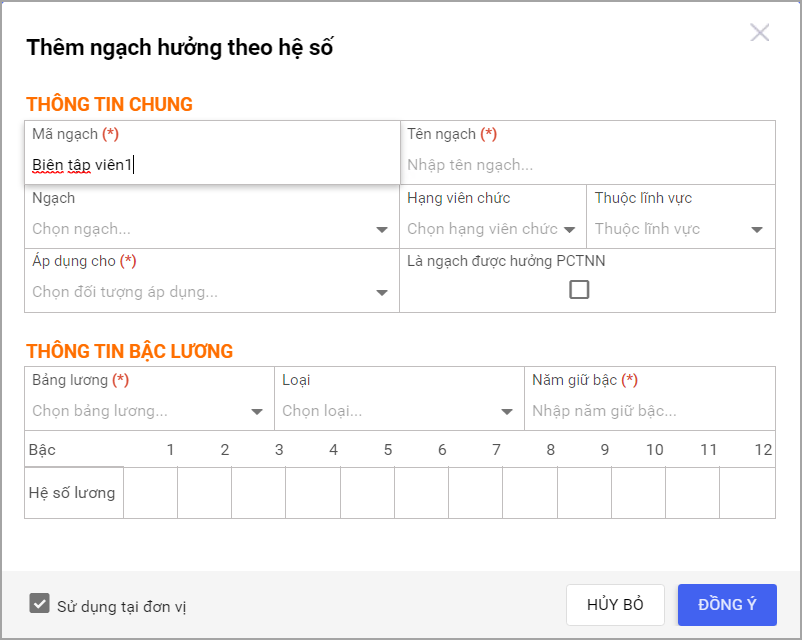Click 'Hệ số lương' cell for bậc 1
Image resolution: width=802 pixels, height=640 pixels.
[151, 493]
